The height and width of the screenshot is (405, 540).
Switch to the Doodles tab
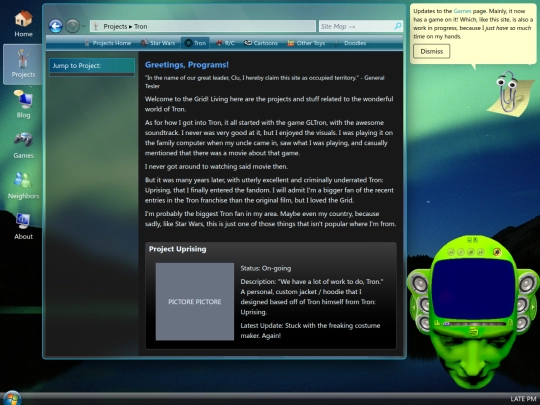coord(350,43)
